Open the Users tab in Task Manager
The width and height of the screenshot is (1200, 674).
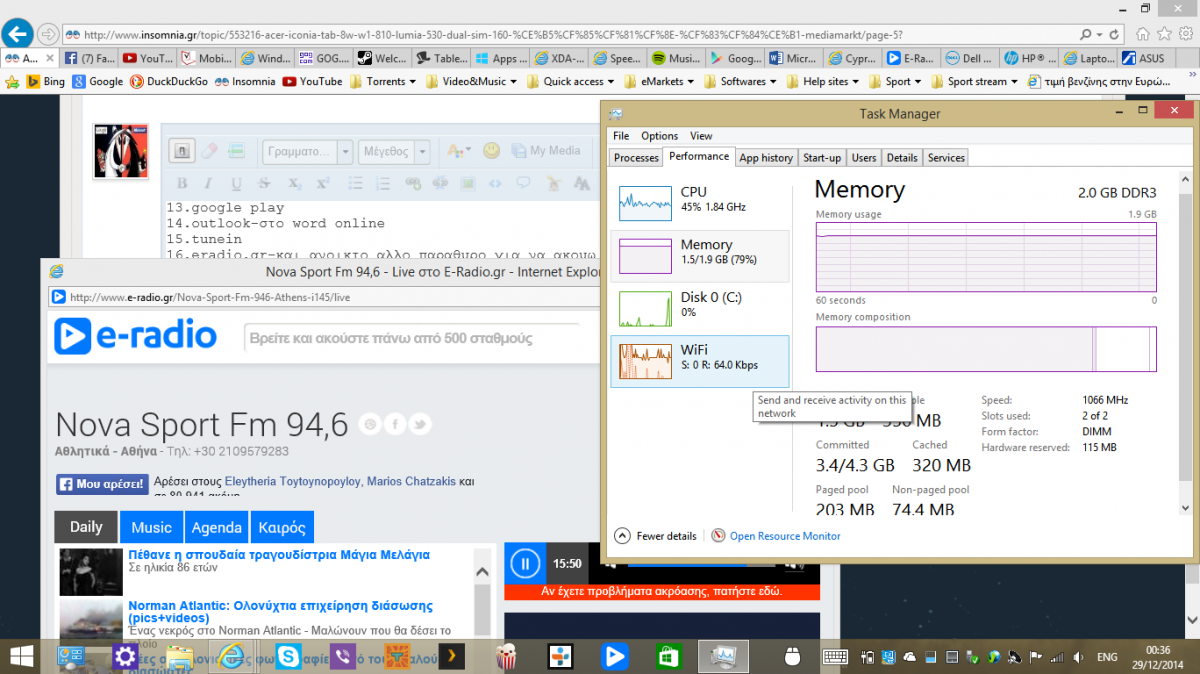864,158
